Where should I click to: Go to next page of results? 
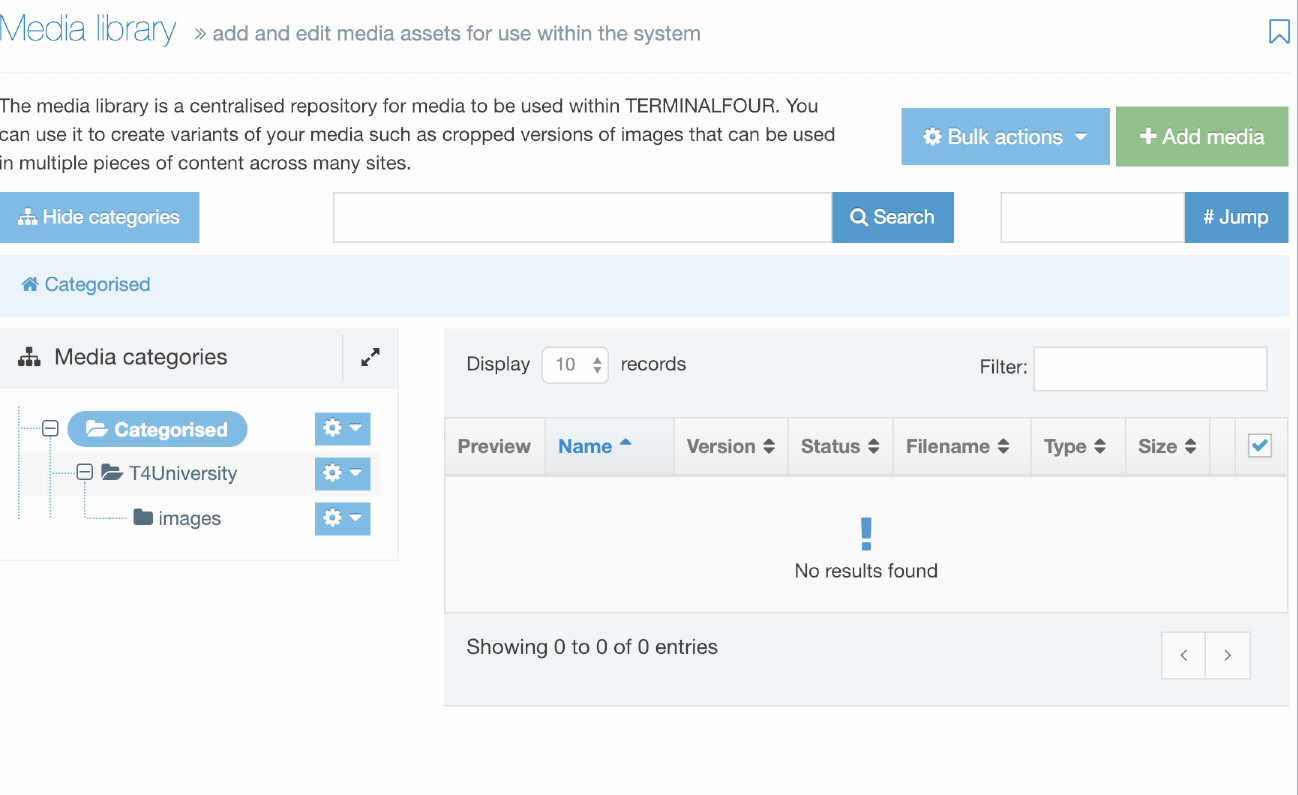coord(1227,656)
